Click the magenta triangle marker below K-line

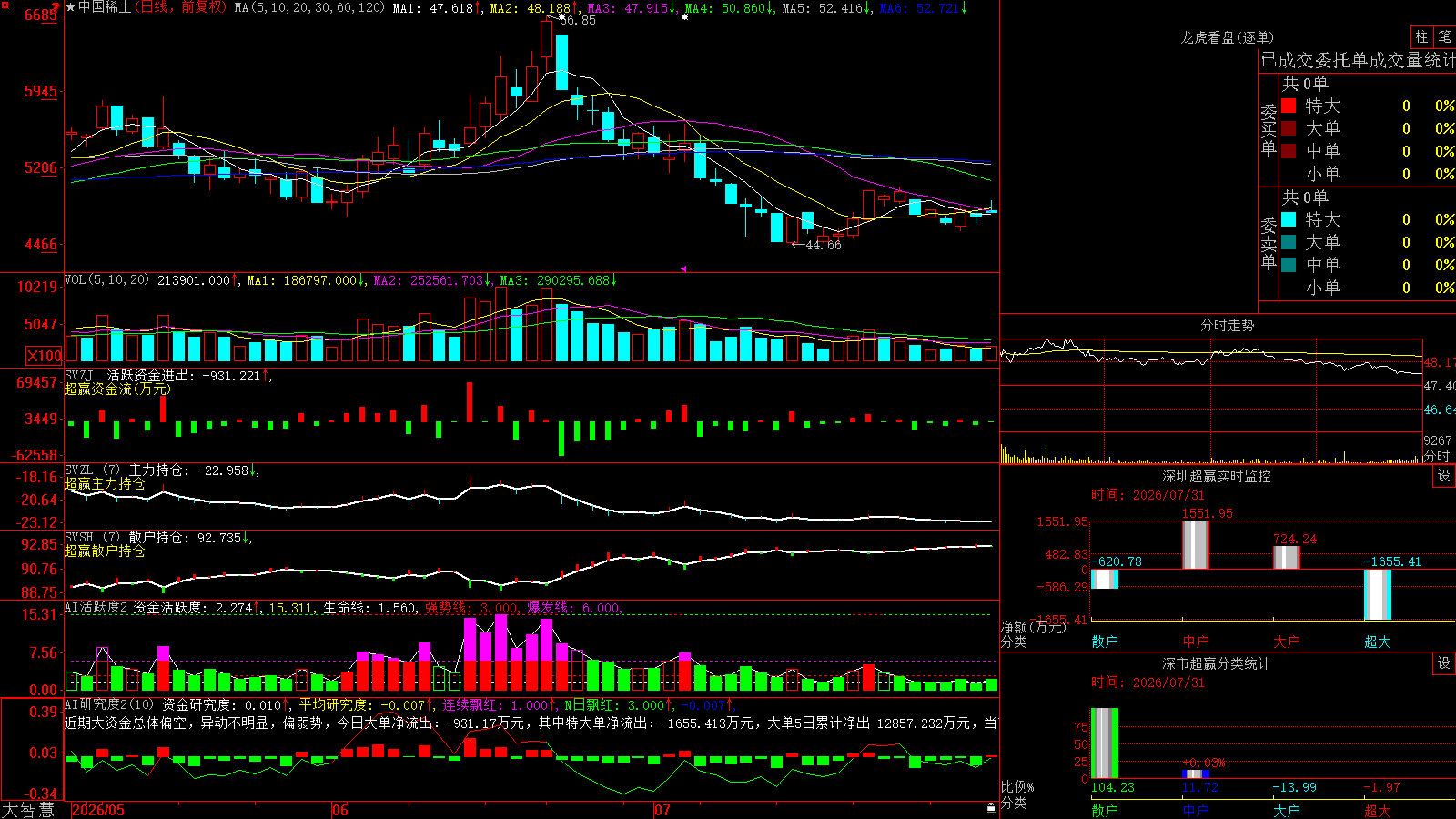pyautogui.click(x=683, y=268)
